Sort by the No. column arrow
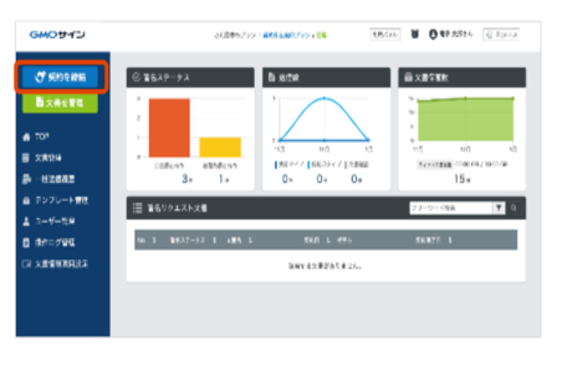Screen dimensions: 562x384 click(x=154, y=240)
